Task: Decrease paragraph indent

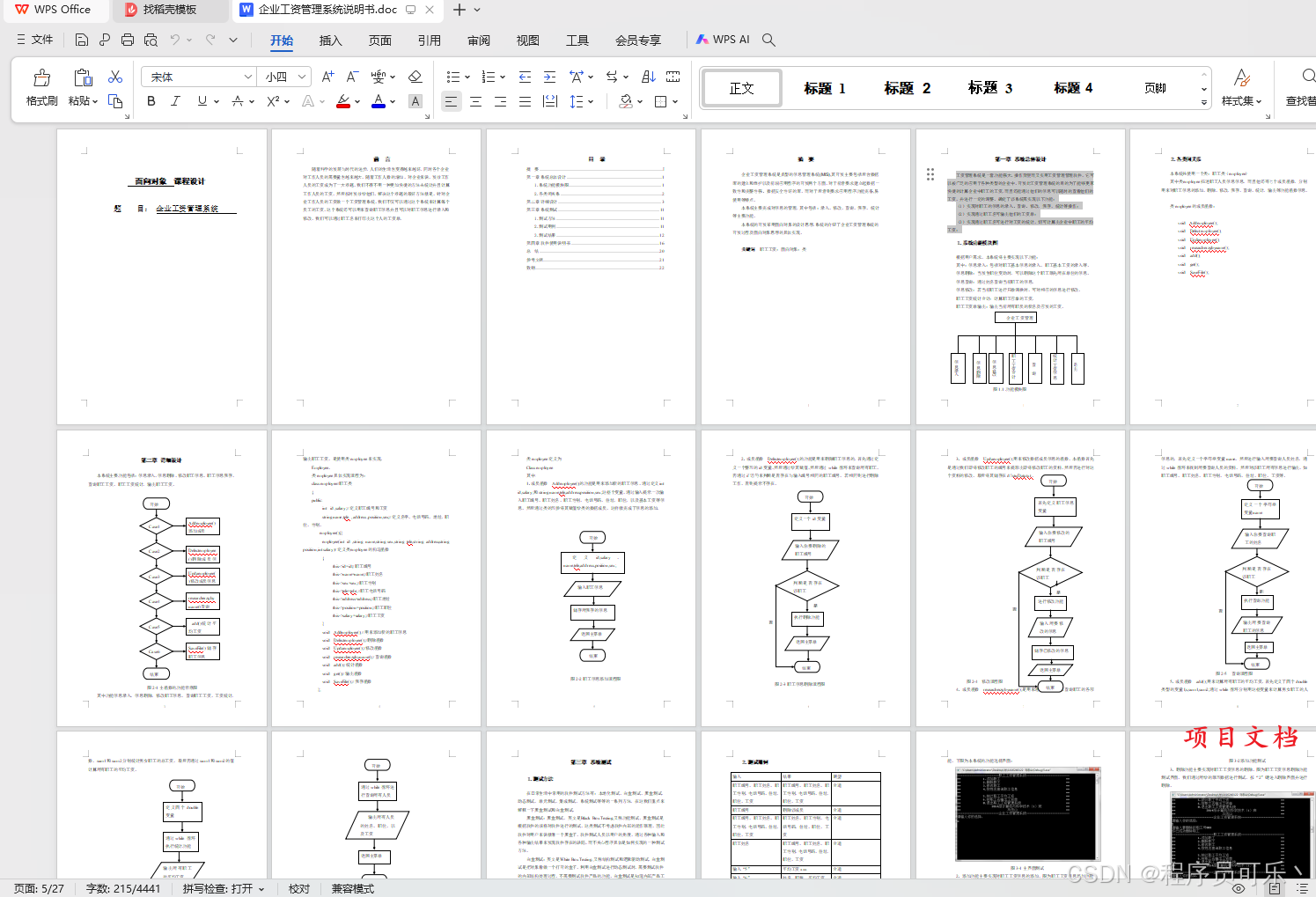Action: pos(525,77)
